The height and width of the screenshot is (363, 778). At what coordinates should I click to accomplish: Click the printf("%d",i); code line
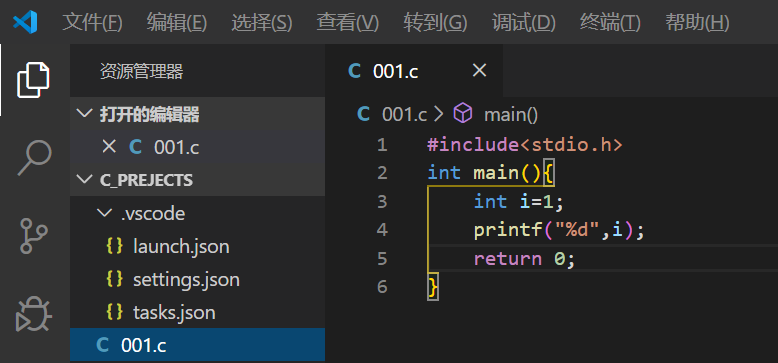559,230
